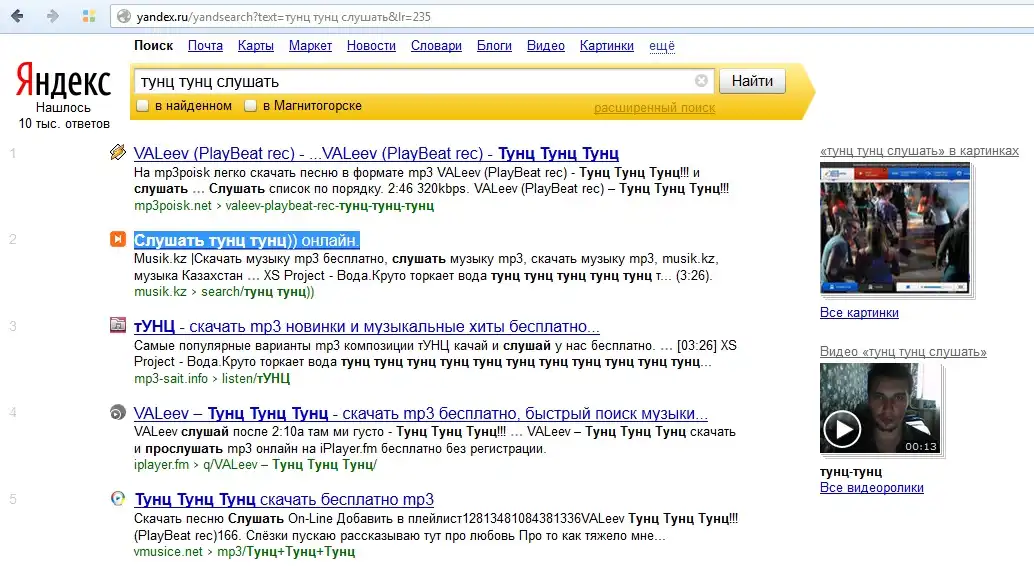Play the тунц-тунц video thumbnail

click(x=842, y=429)
